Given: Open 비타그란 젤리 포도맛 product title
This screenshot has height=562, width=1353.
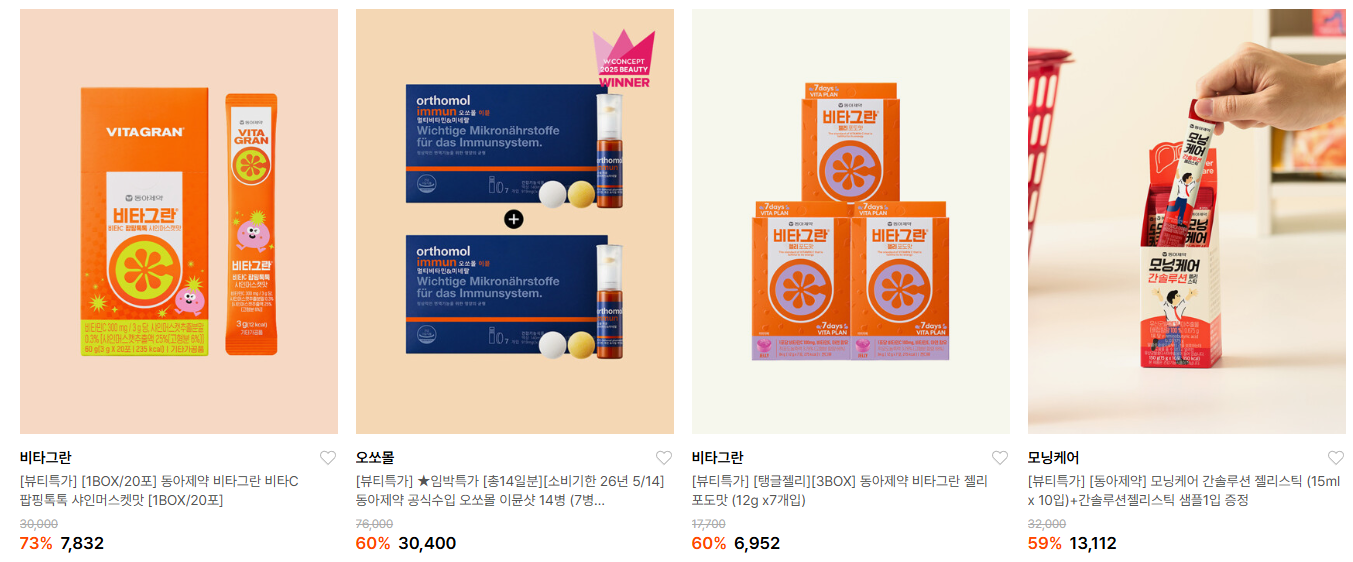Looking at the screenshot, I should coord(840,491).
